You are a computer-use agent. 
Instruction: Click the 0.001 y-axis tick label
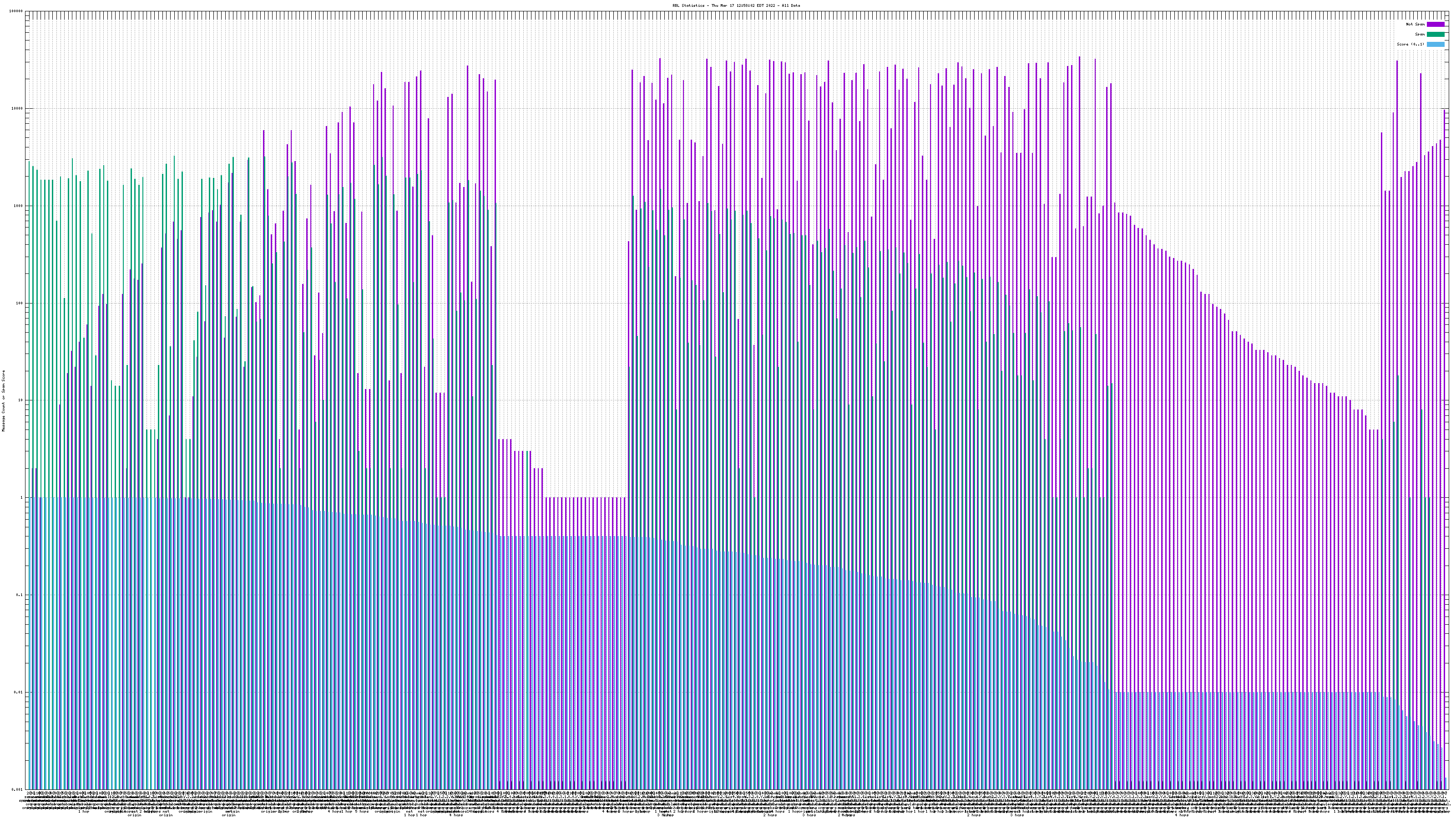coord(18,789)
